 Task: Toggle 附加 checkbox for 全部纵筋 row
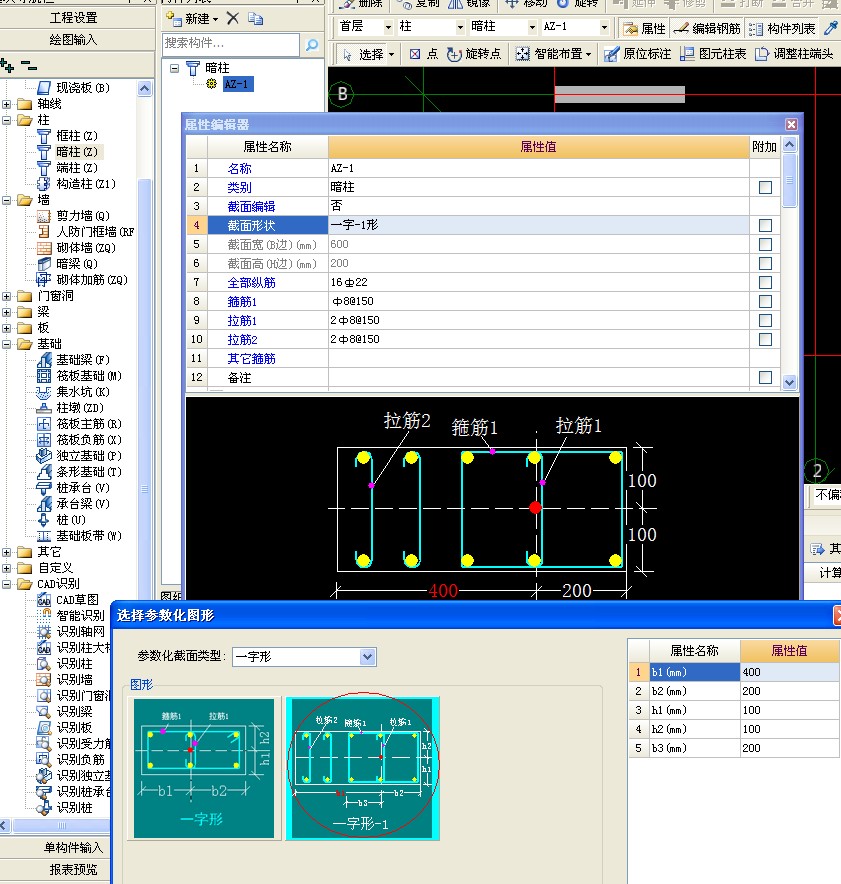[x=765, y=282]
